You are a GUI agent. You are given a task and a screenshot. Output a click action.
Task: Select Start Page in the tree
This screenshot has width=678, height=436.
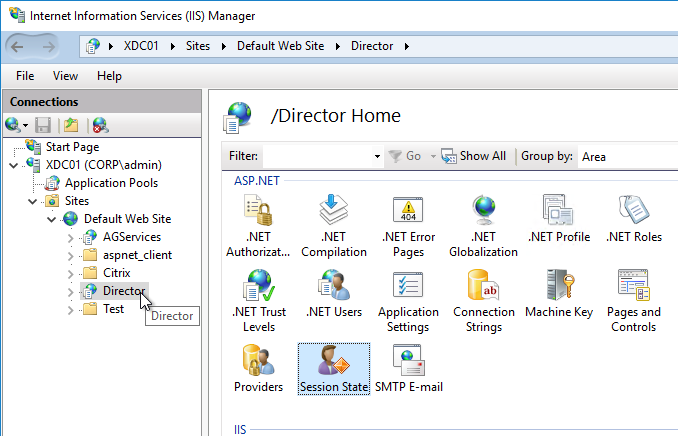(72, 147)
